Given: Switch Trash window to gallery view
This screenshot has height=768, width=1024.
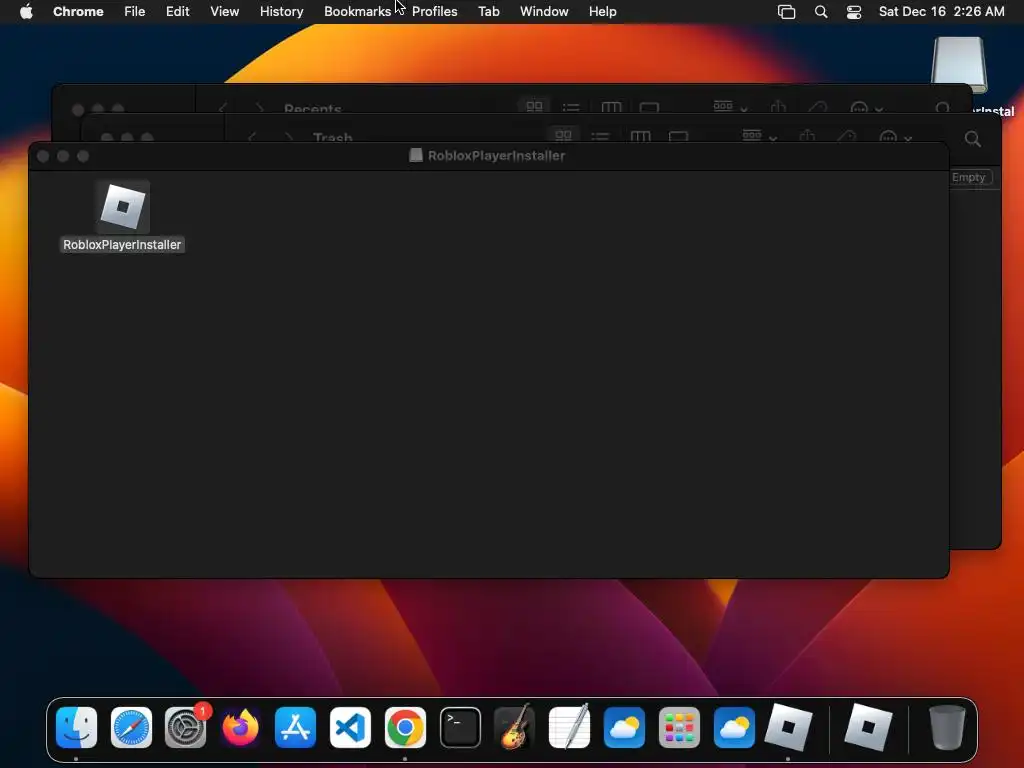Looking at the screenshot, I should tap(679, 136).
